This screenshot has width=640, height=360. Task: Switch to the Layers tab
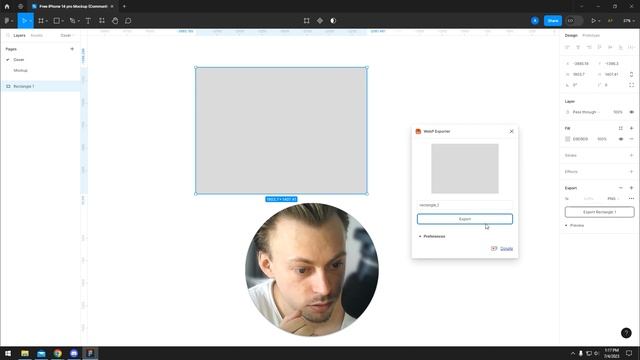coord(19,36)
